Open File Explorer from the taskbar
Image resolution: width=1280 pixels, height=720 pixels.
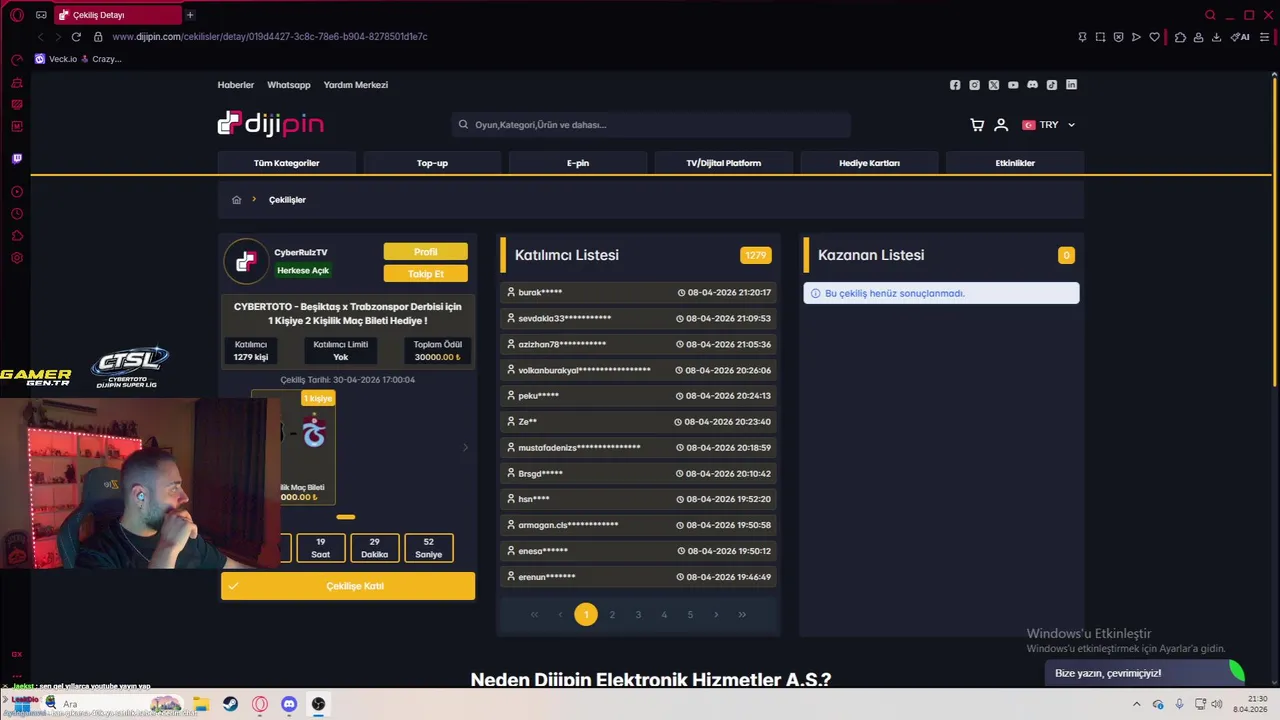(201, 704)
